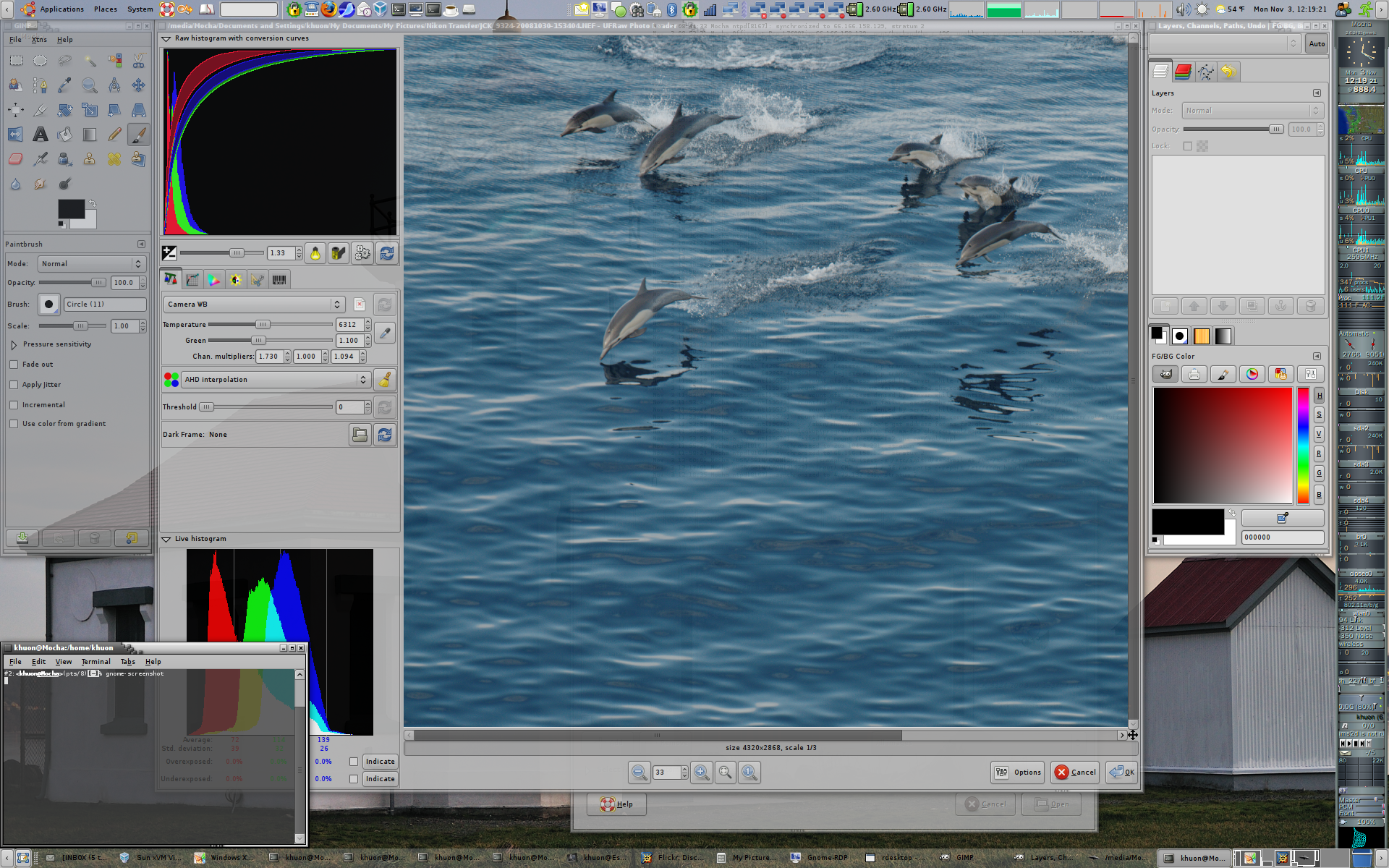Select the Clone stamp tool
The image size is (1389, 868).
coord(90,159)
